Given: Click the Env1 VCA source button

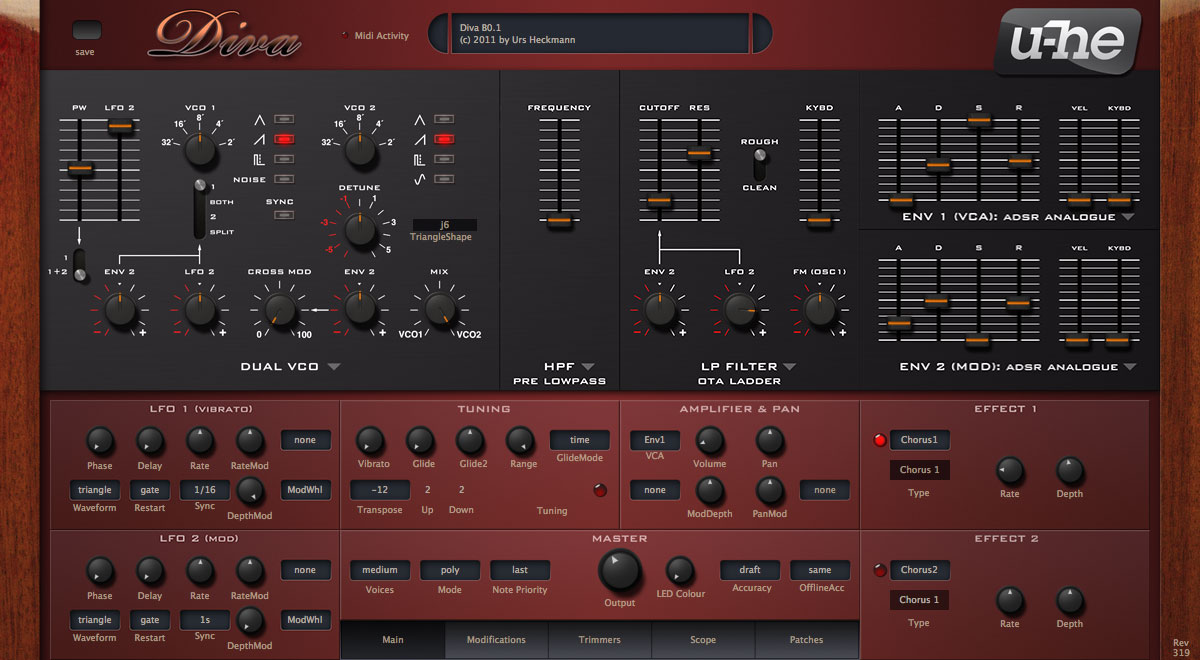Looking at the screenshot, I should [655, 440].
